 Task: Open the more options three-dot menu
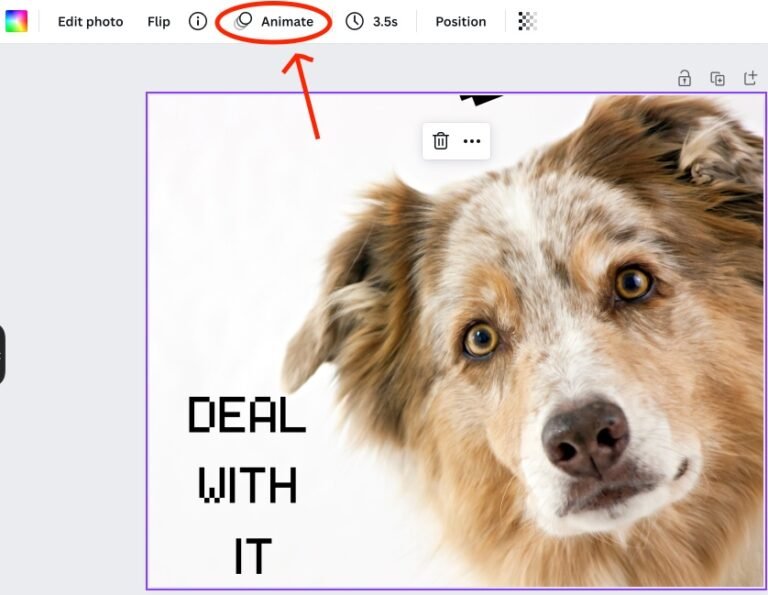[x=472, y=141]
